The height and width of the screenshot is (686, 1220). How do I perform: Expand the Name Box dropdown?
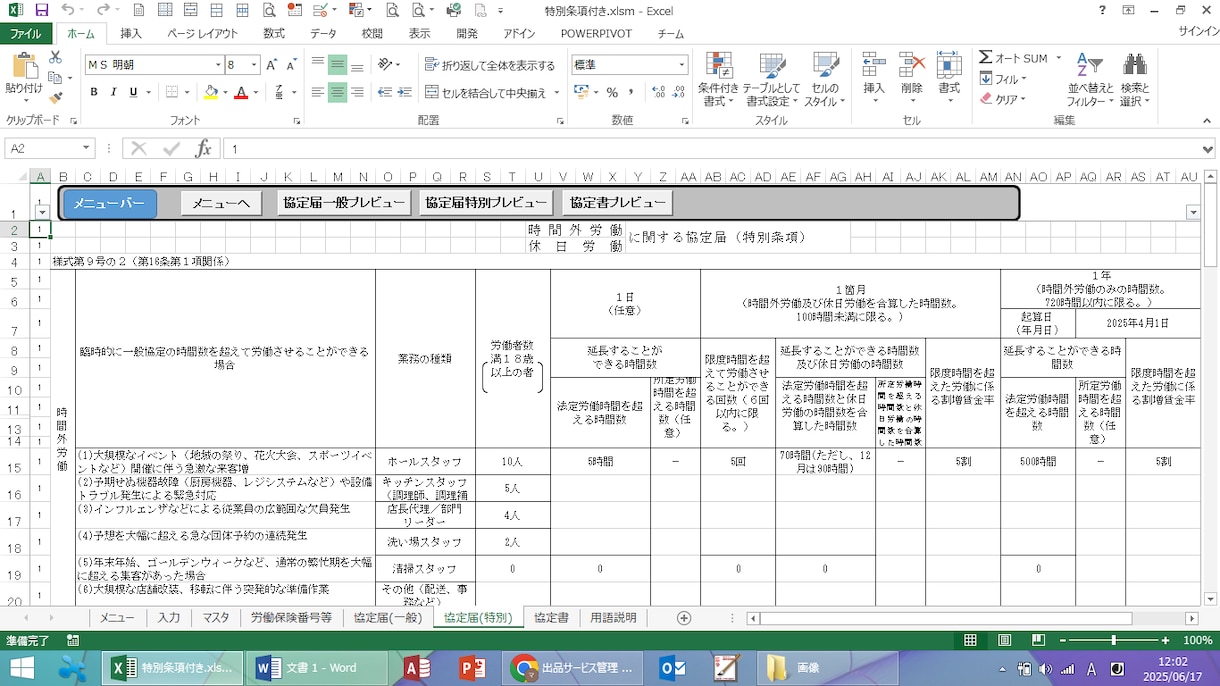(86, 148)
